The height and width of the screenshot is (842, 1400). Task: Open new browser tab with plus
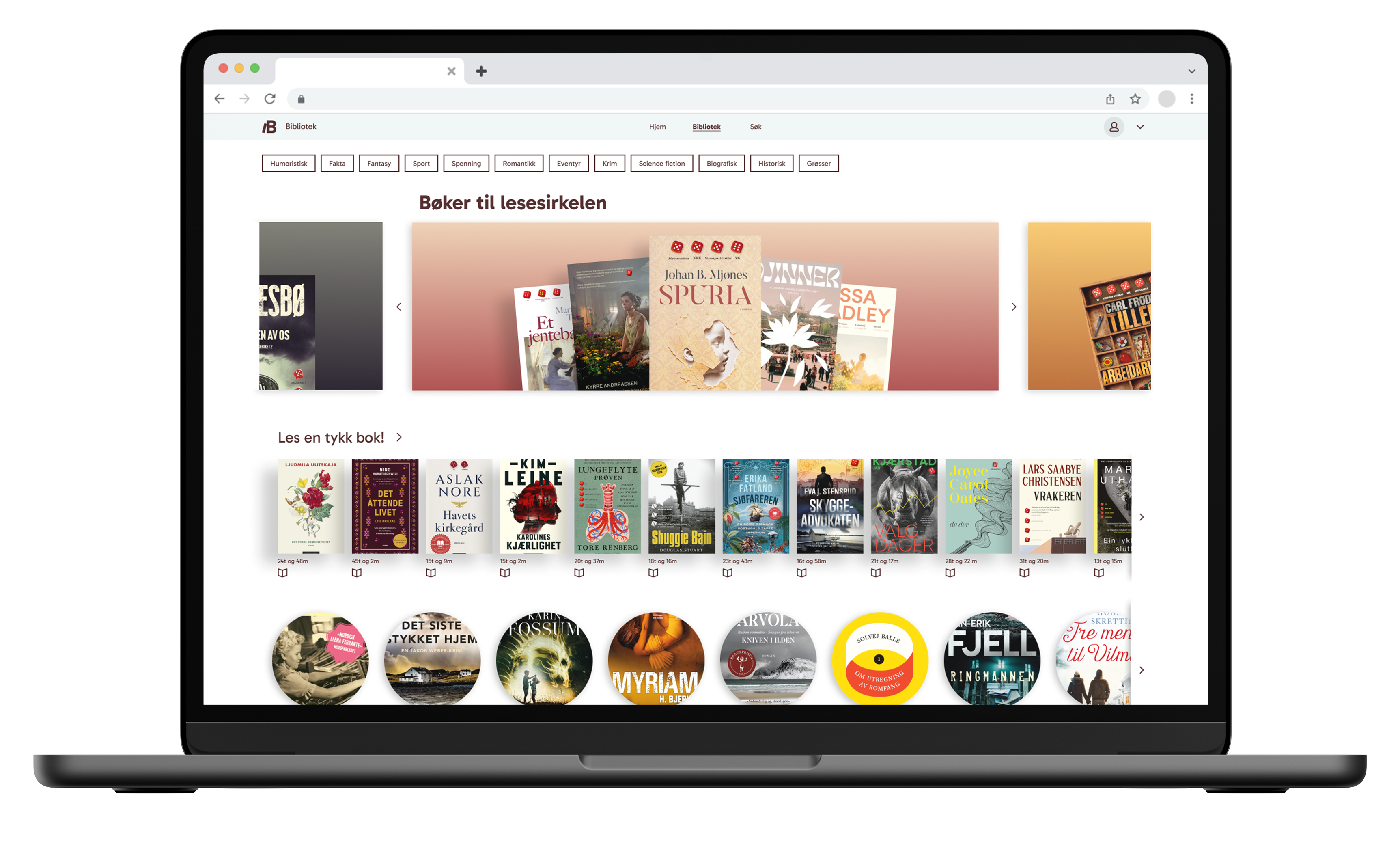point(481,71)
